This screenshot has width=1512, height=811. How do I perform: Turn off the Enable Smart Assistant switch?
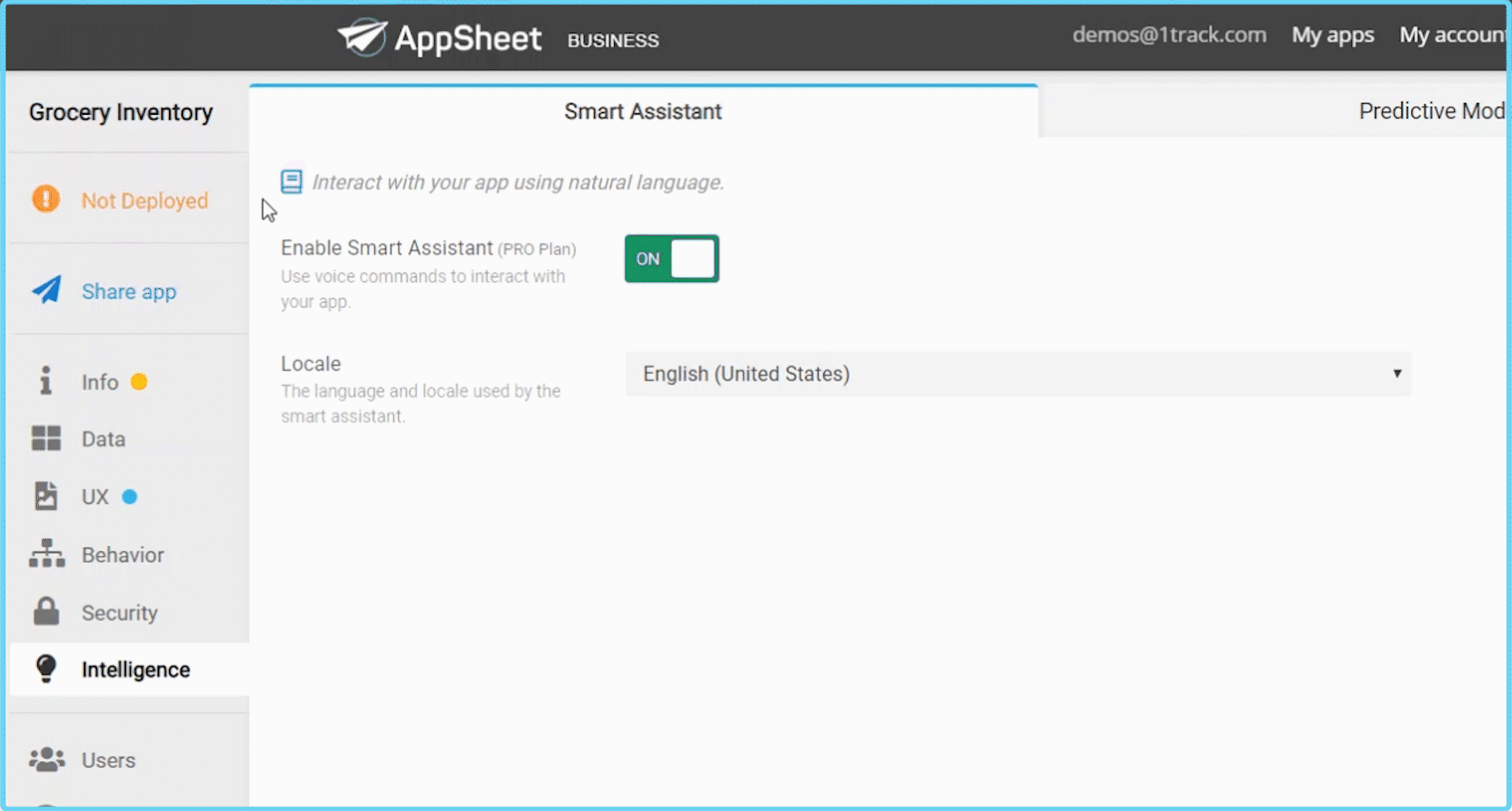(x=672, y=258)
